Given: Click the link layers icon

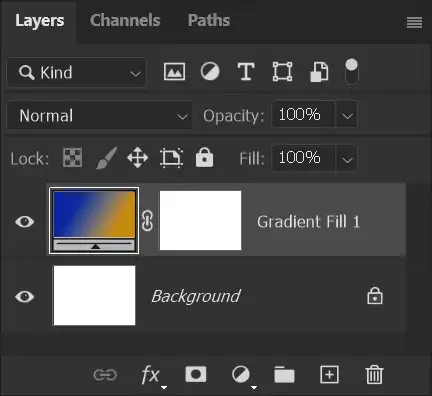Looking at the screenshot, I should pyautogui.click(x=105, y=375).
